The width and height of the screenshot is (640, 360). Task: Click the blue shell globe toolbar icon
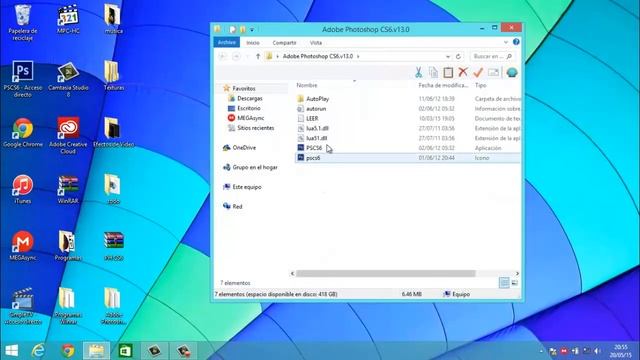point(511,73)
